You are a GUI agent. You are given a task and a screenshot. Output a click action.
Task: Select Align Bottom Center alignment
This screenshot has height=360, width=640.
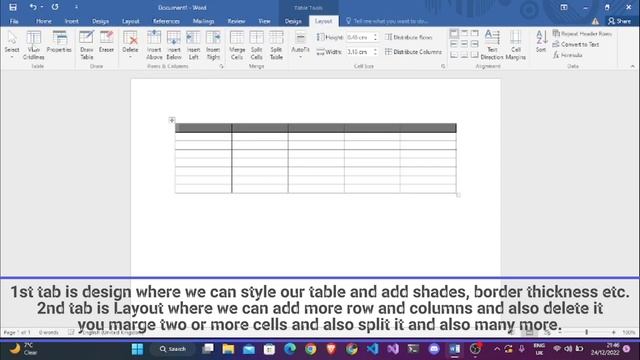pyautogui.click(x=464, y=54)
